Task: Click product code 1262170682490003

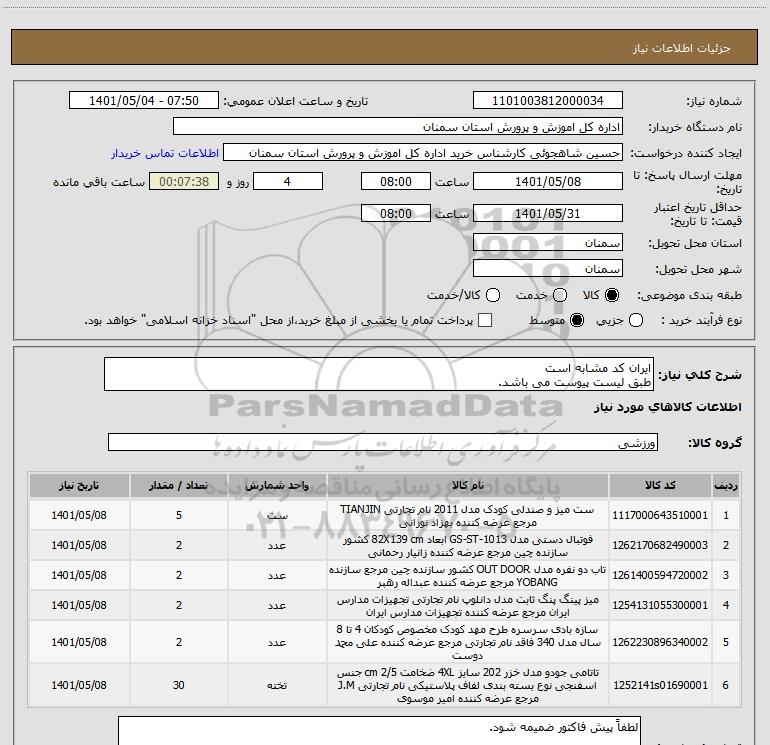Action: point(660,545)
